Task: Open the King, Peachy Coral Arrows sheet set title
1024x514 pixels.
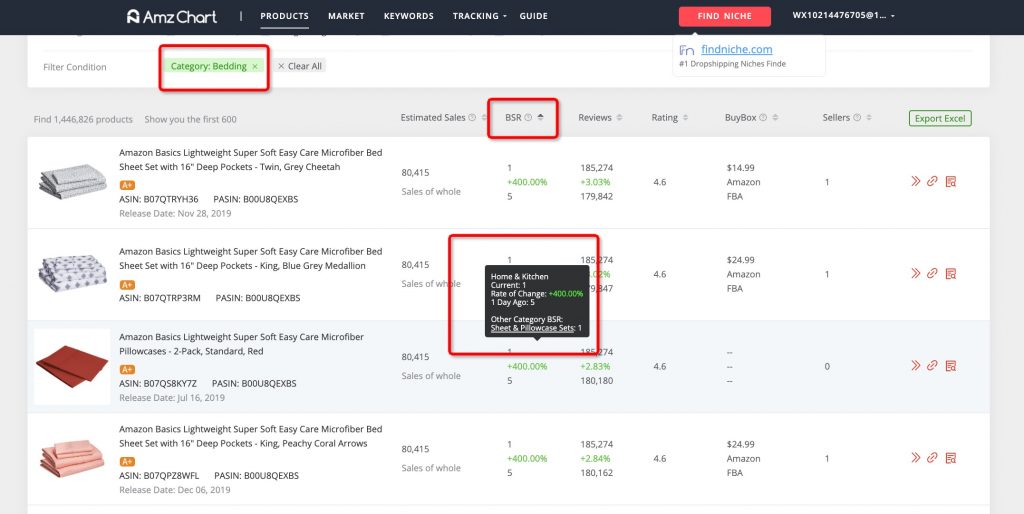Action: (x=251, y=436)
